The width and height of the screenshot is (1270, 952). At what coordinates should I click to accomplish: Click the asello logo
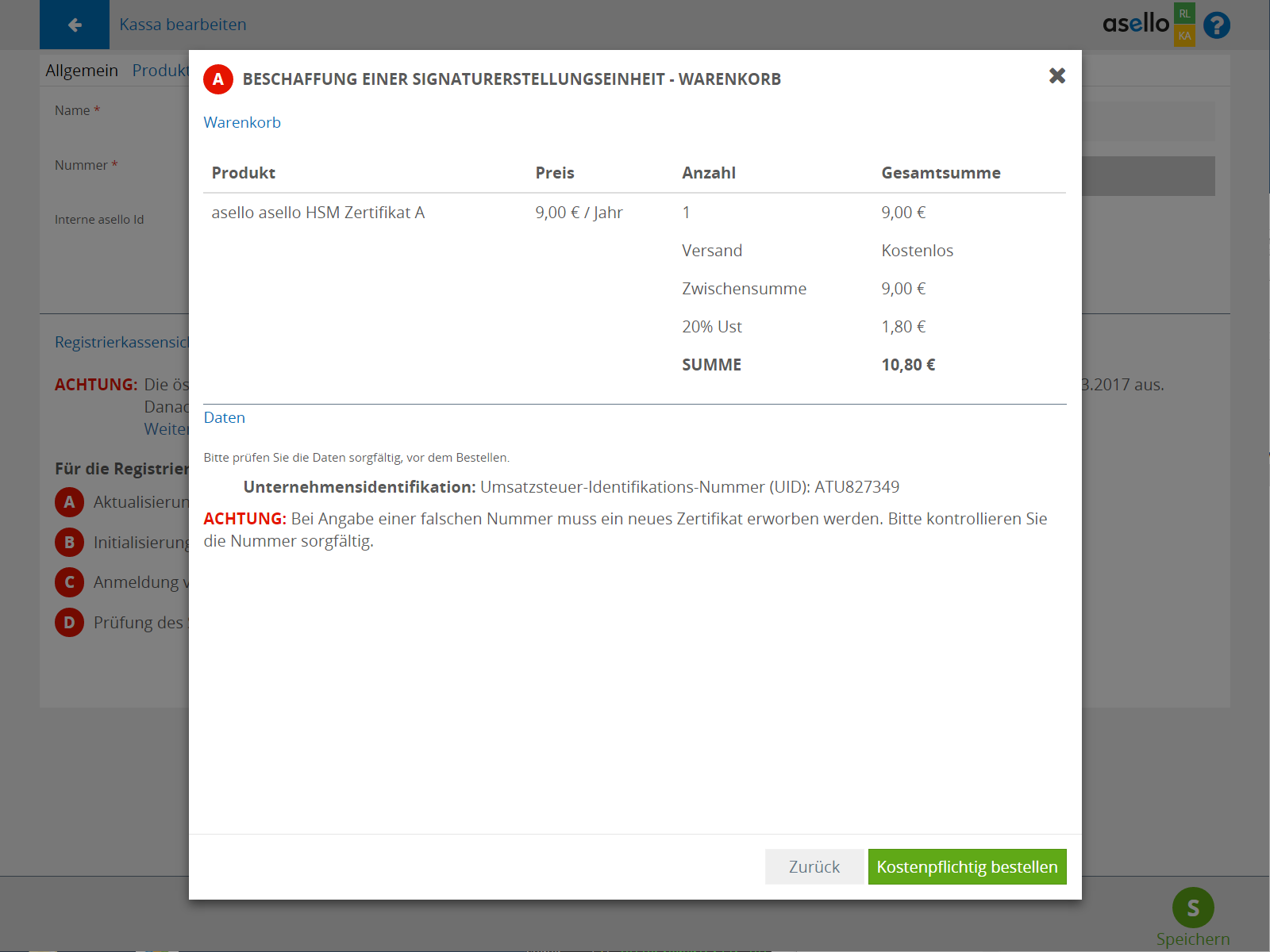[x=1135, y=24]
